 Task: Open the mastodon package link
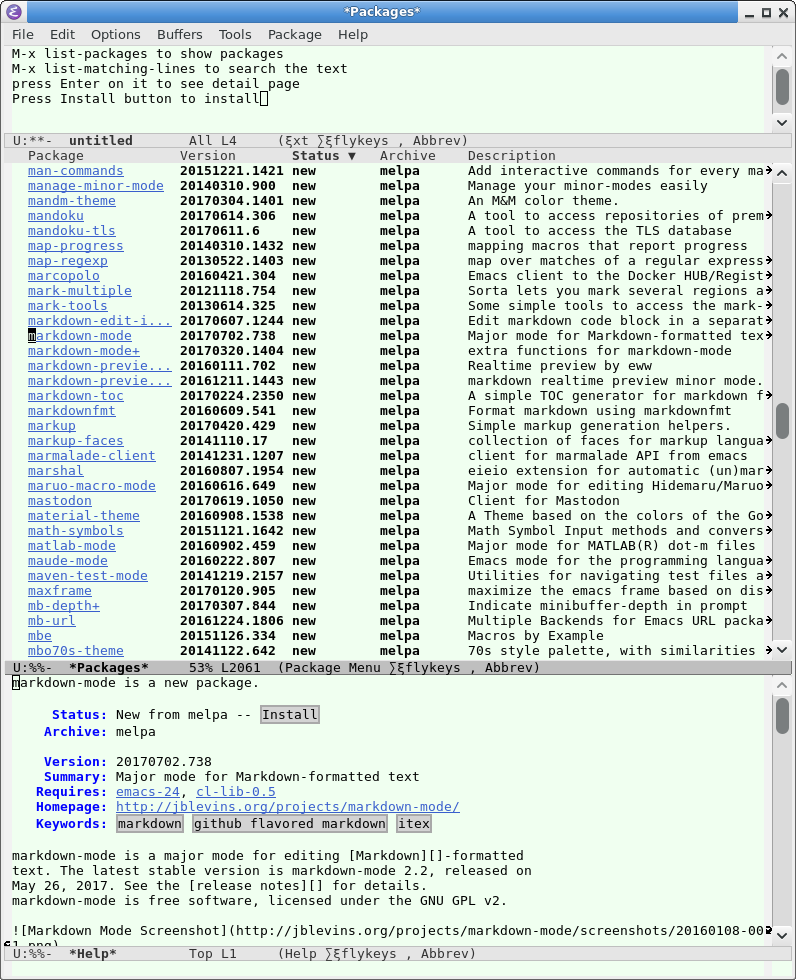tap(59, 501)
